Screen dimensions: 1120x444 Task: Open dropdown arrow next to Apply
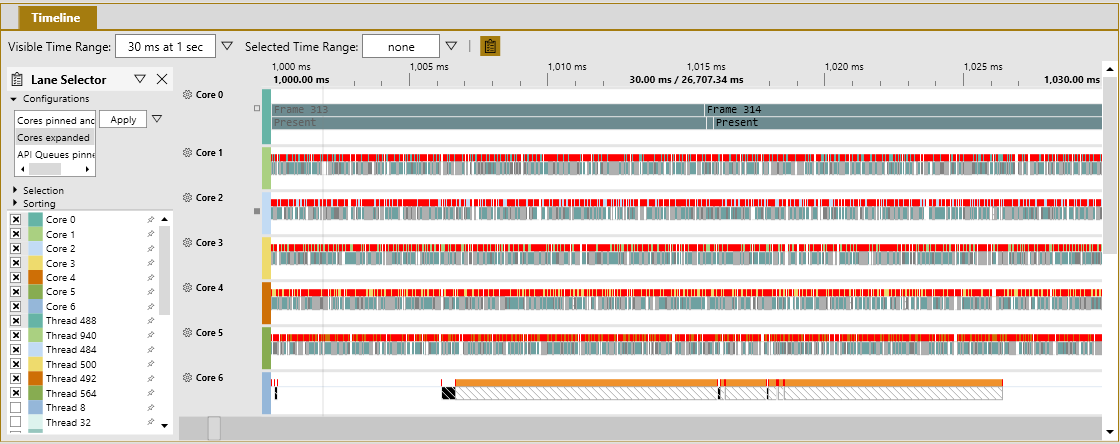[157, 118]
